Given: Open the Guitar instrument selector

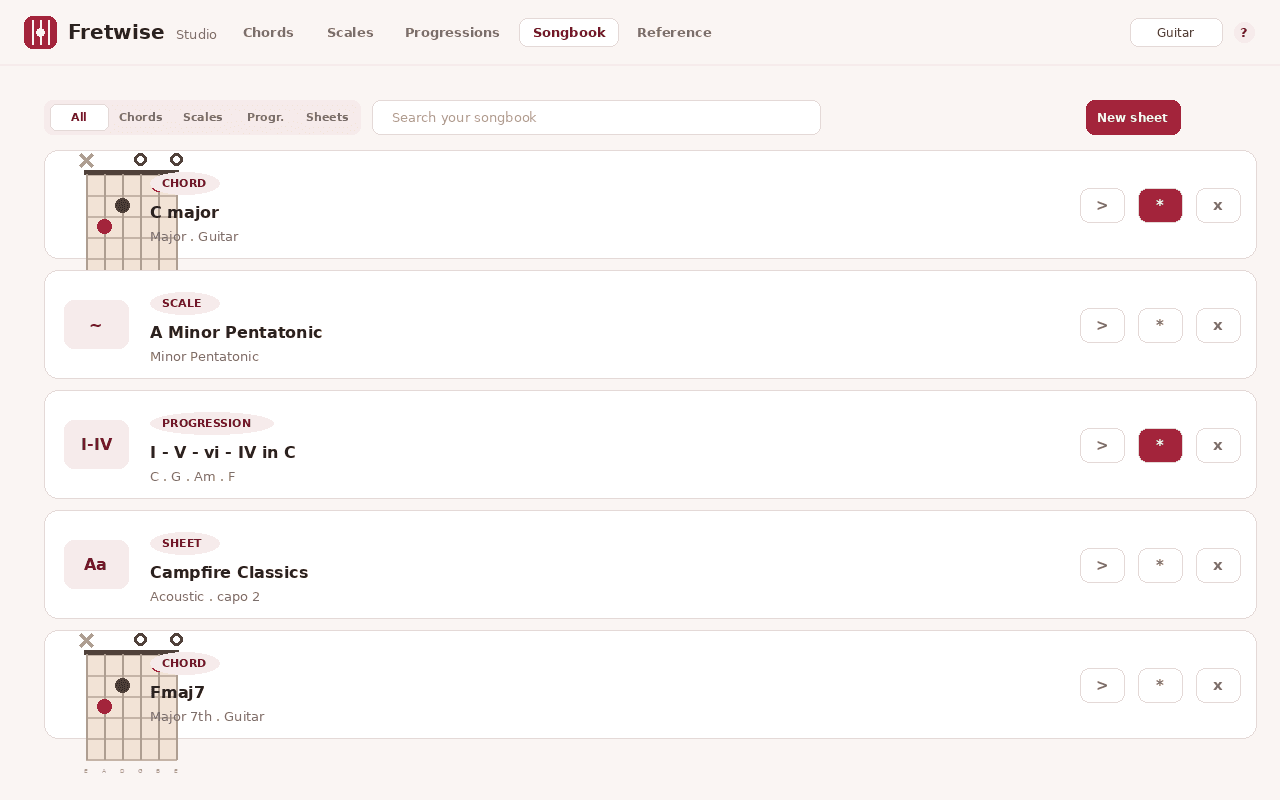Looking at the screenshot, I should point(1176,32).
